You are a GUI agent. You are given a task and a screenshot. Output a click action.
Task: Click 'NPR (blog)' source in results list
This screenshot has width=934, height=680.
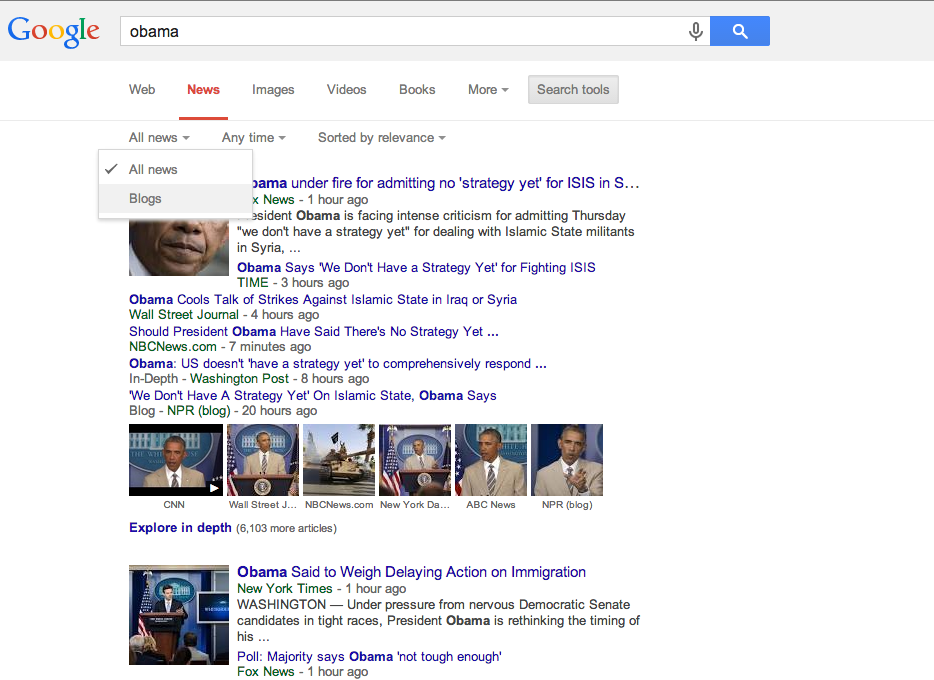tap(198, 411)
